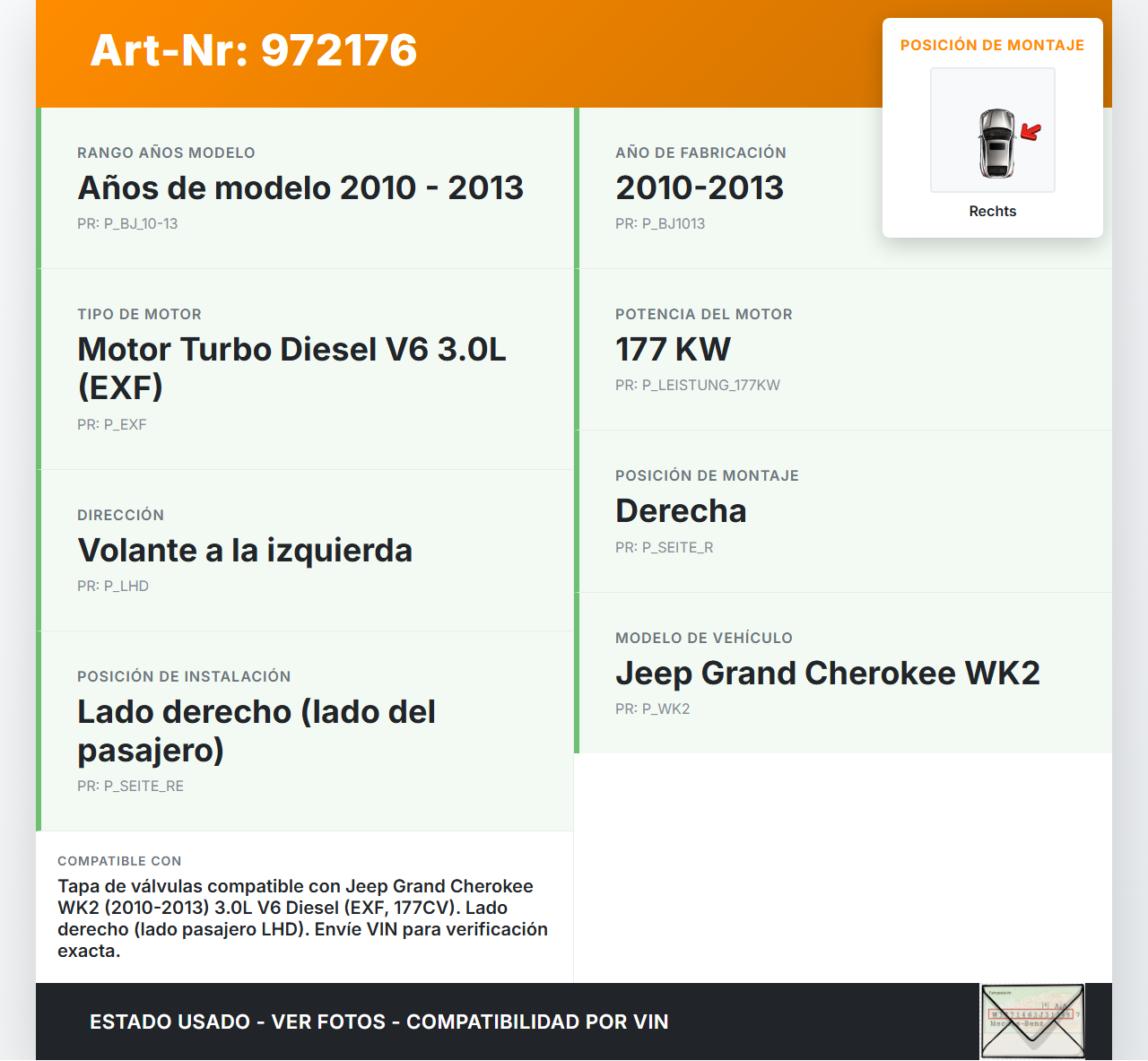Click the Tapa de válvulas compatibility description
The image size is (1148, 1061).
[x=303, y=918]
